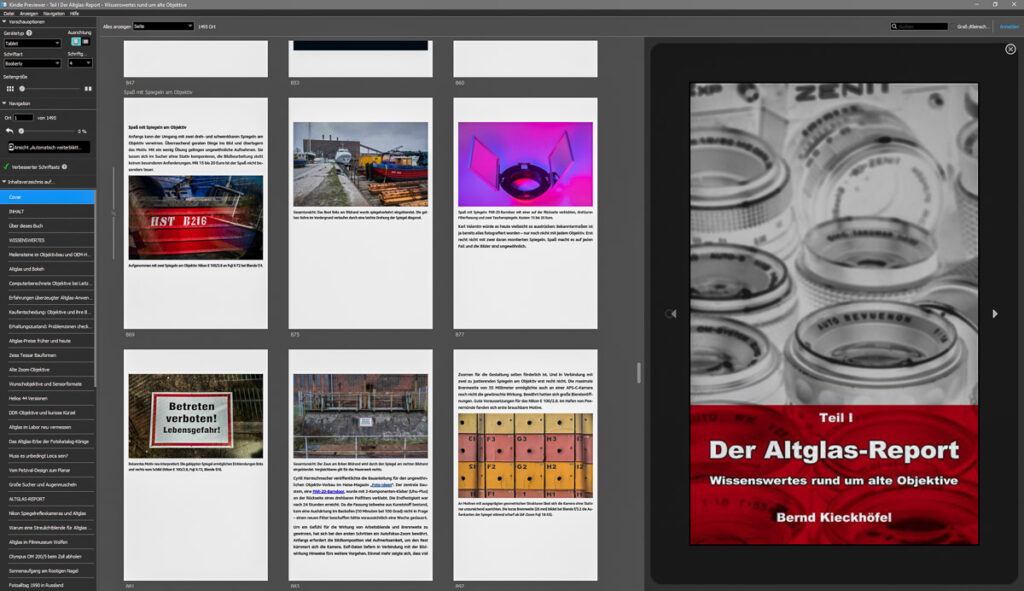The image size is (1024, 591).
Task: Open the Hilfe menu
Action: pos(73,14)
